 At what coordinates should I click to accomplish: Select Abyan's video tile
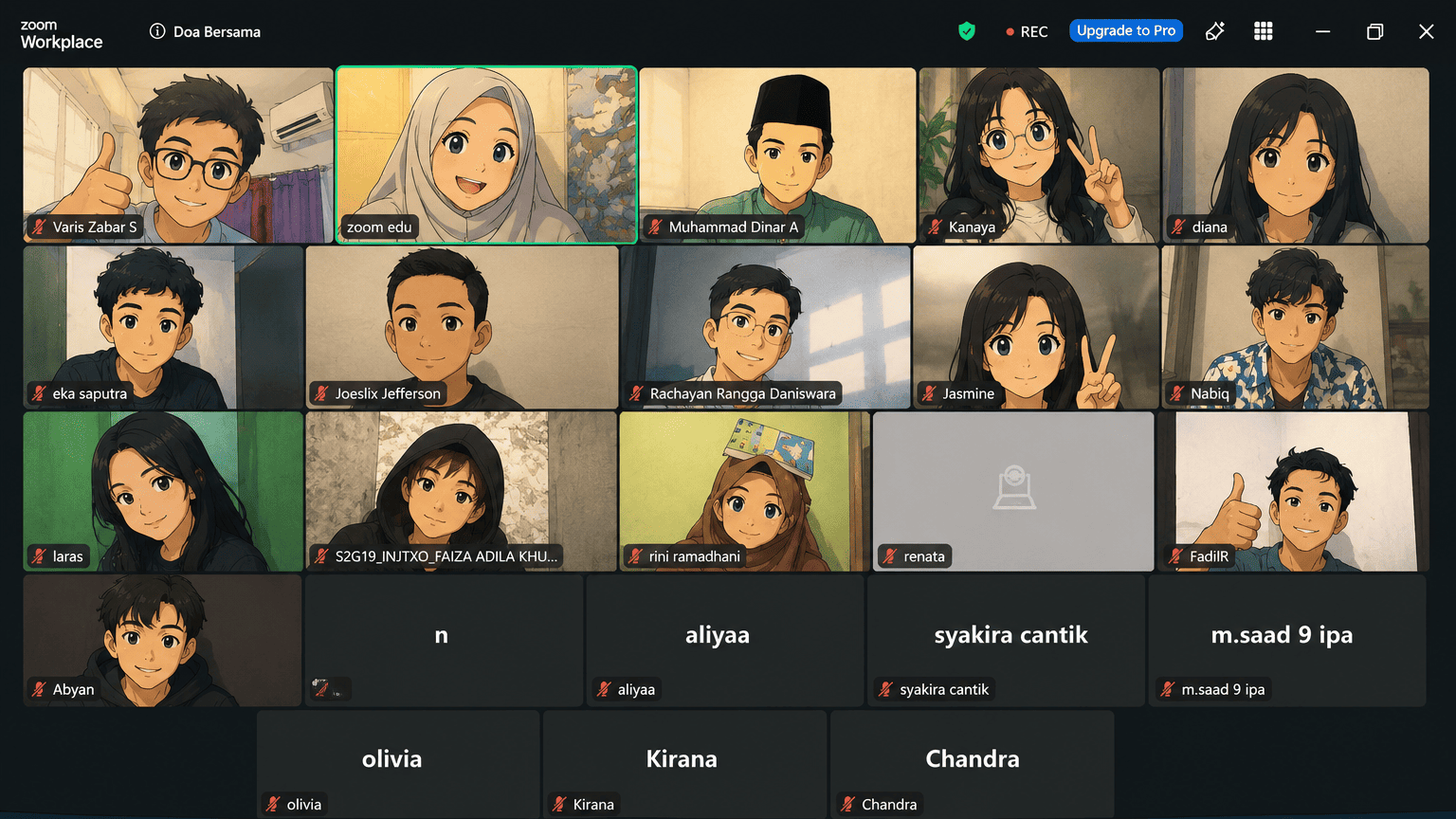162,641
